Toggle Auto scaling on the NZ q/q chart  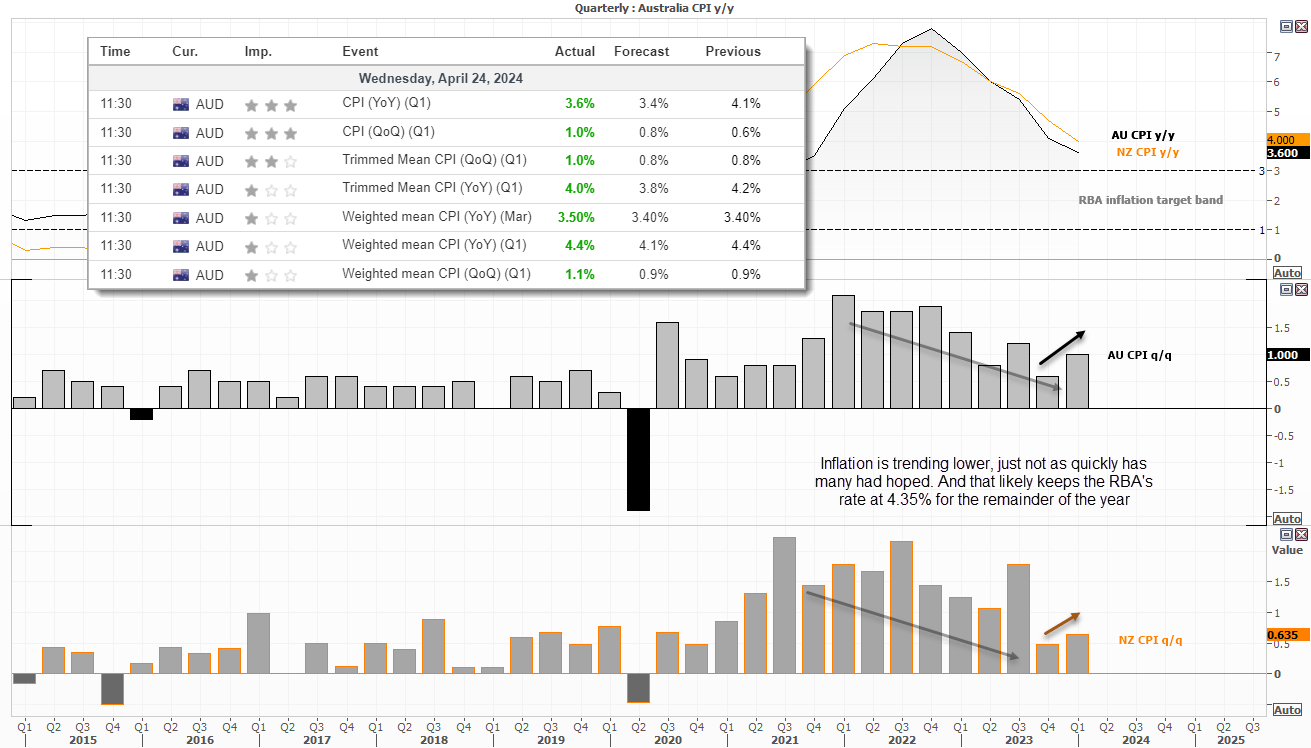point(1288,710)
